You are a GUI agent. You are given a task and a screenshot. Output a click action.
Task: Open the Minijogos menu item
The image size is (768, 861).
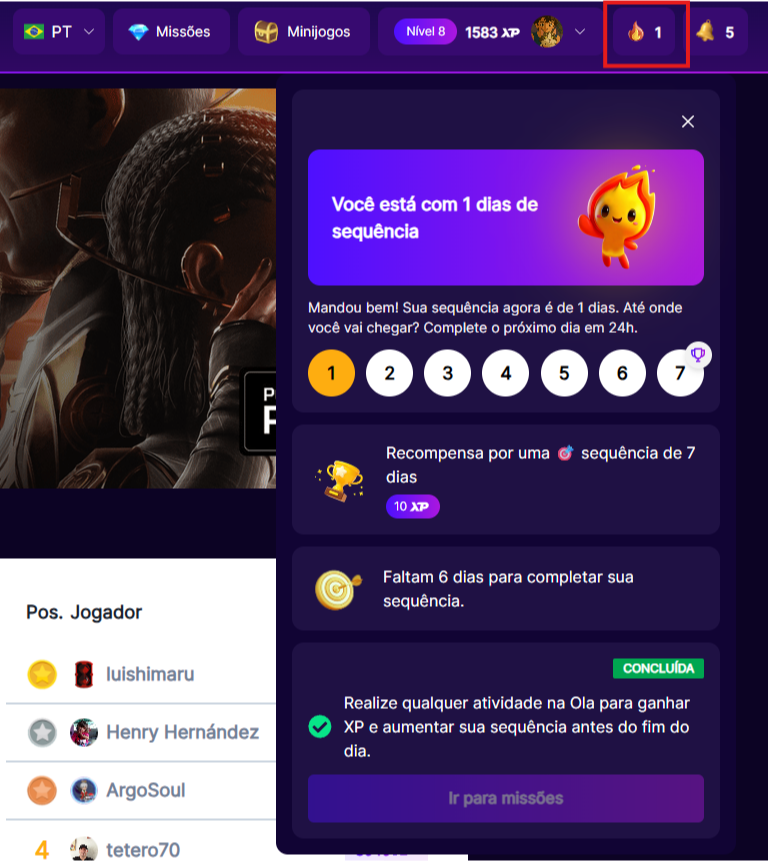click(304, 32)
